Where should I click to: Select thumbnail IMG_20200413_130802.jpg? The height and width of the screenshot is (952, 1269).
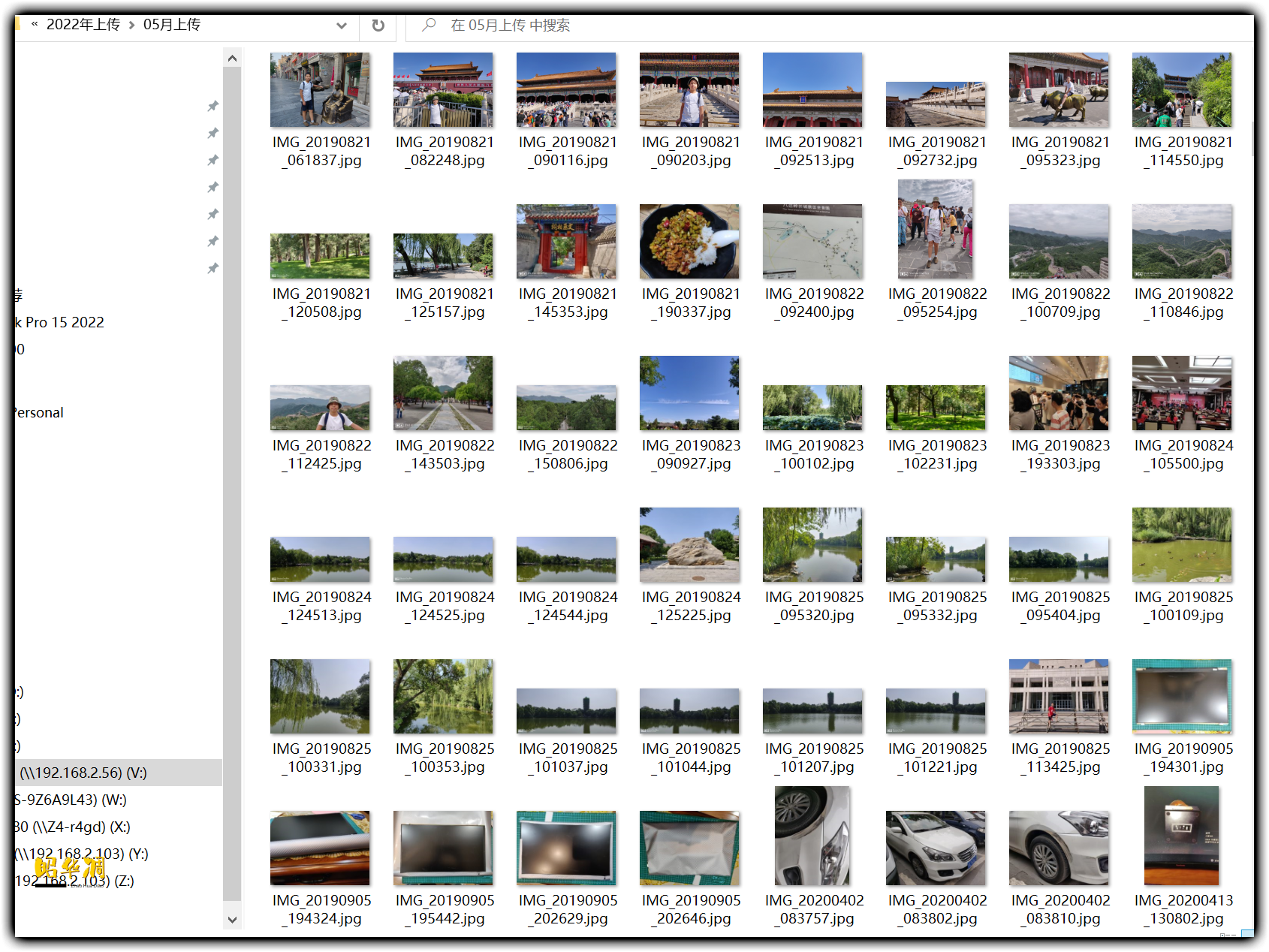[1183, 836]
